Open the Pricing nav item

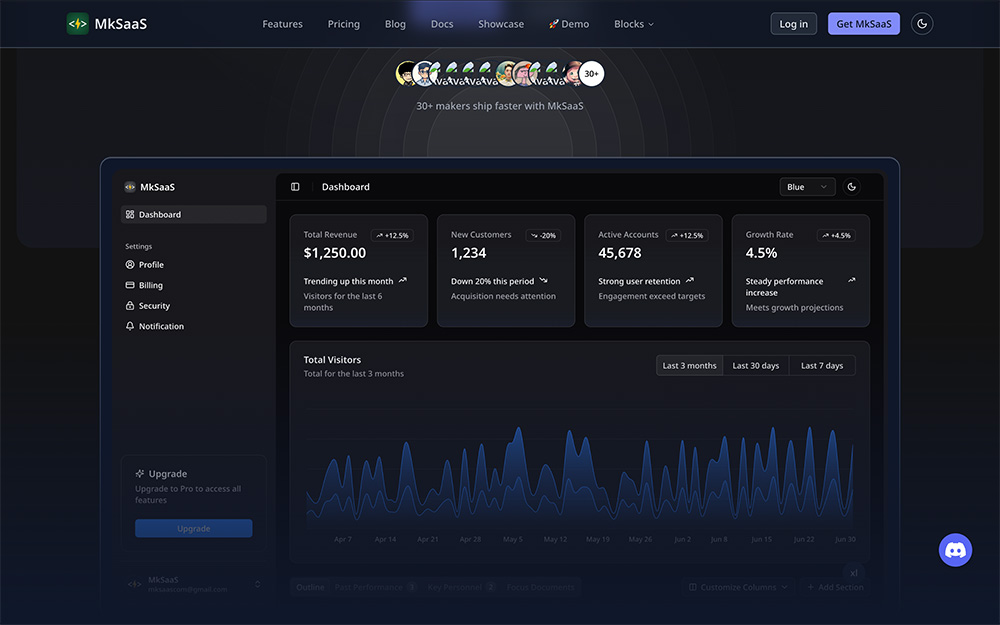point(344,24)
